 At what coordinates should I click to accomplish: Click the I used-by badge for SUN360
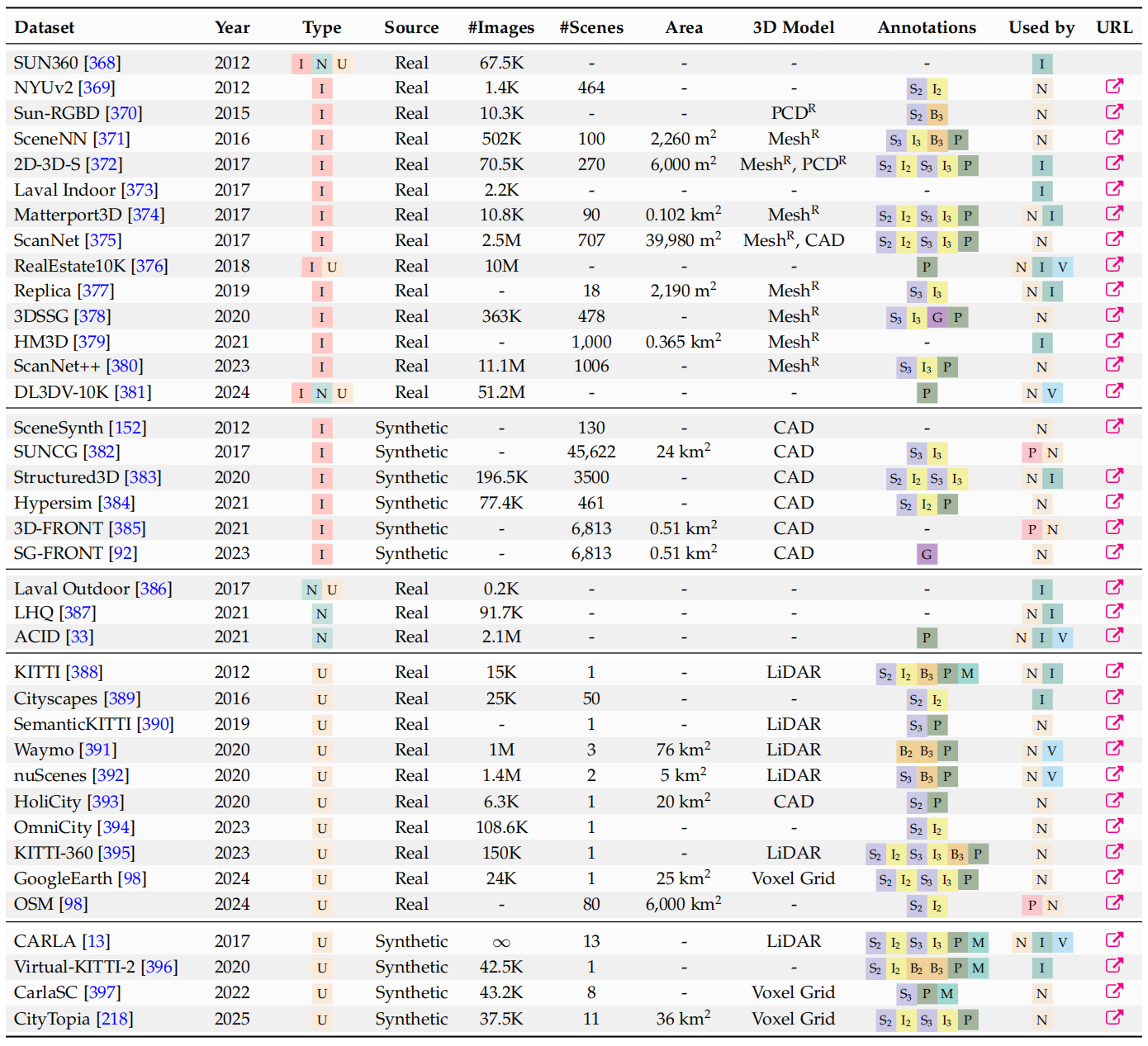(1041, 64)
